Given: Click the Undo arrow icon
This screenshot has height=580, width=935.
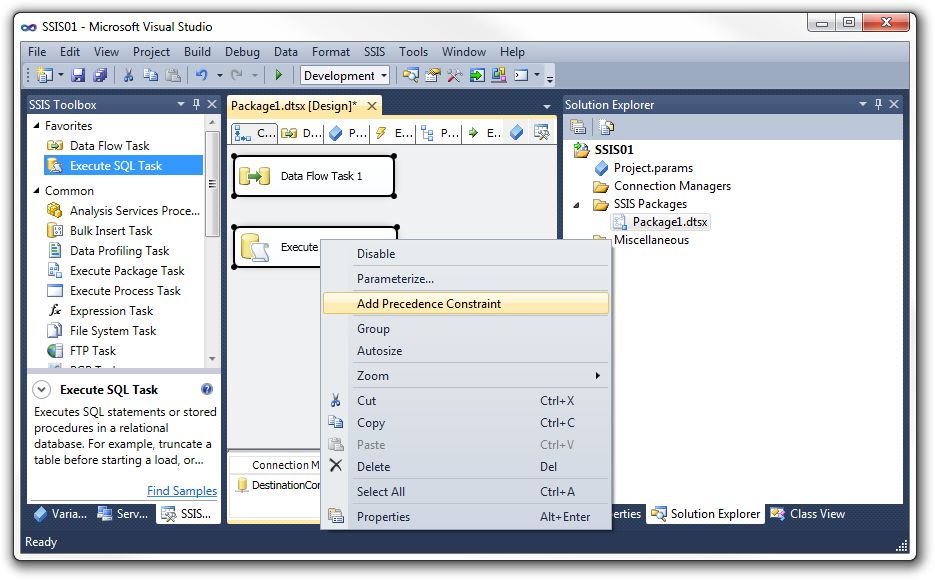Looking at the screenshot, I should (202, 75).
